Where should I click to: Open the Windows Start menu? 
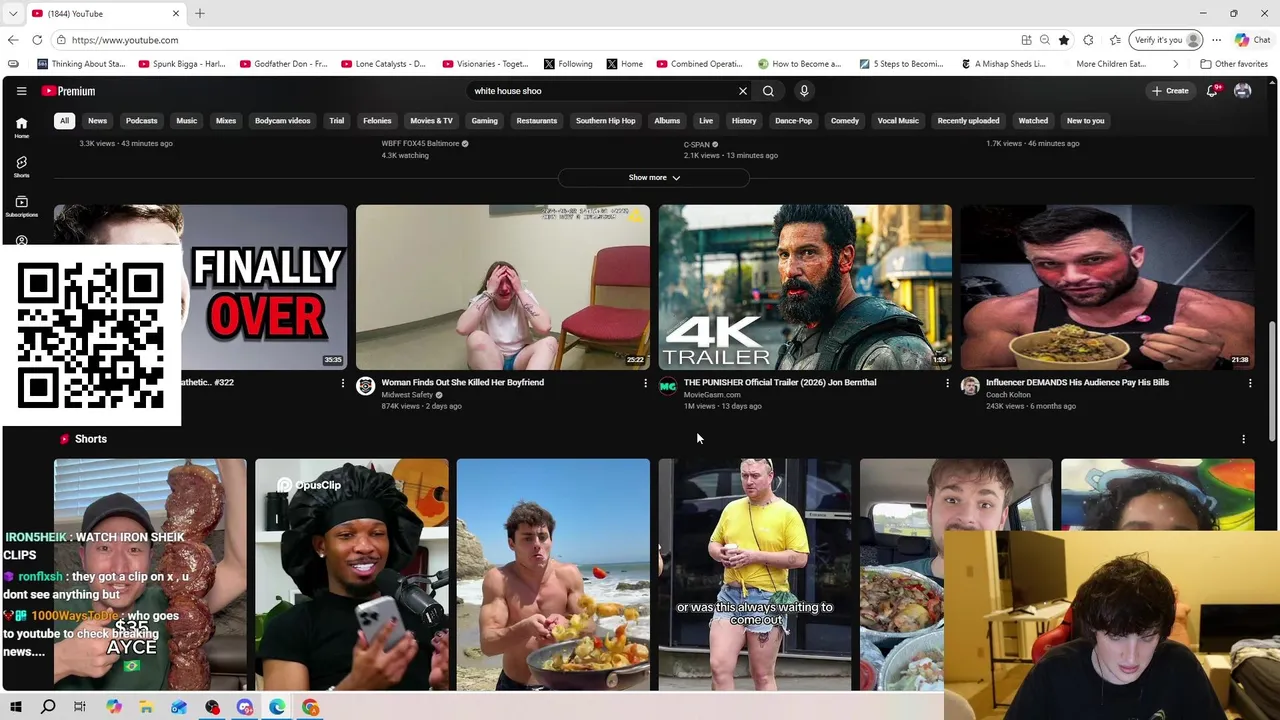pyautogui.click(x=16, y=707)
